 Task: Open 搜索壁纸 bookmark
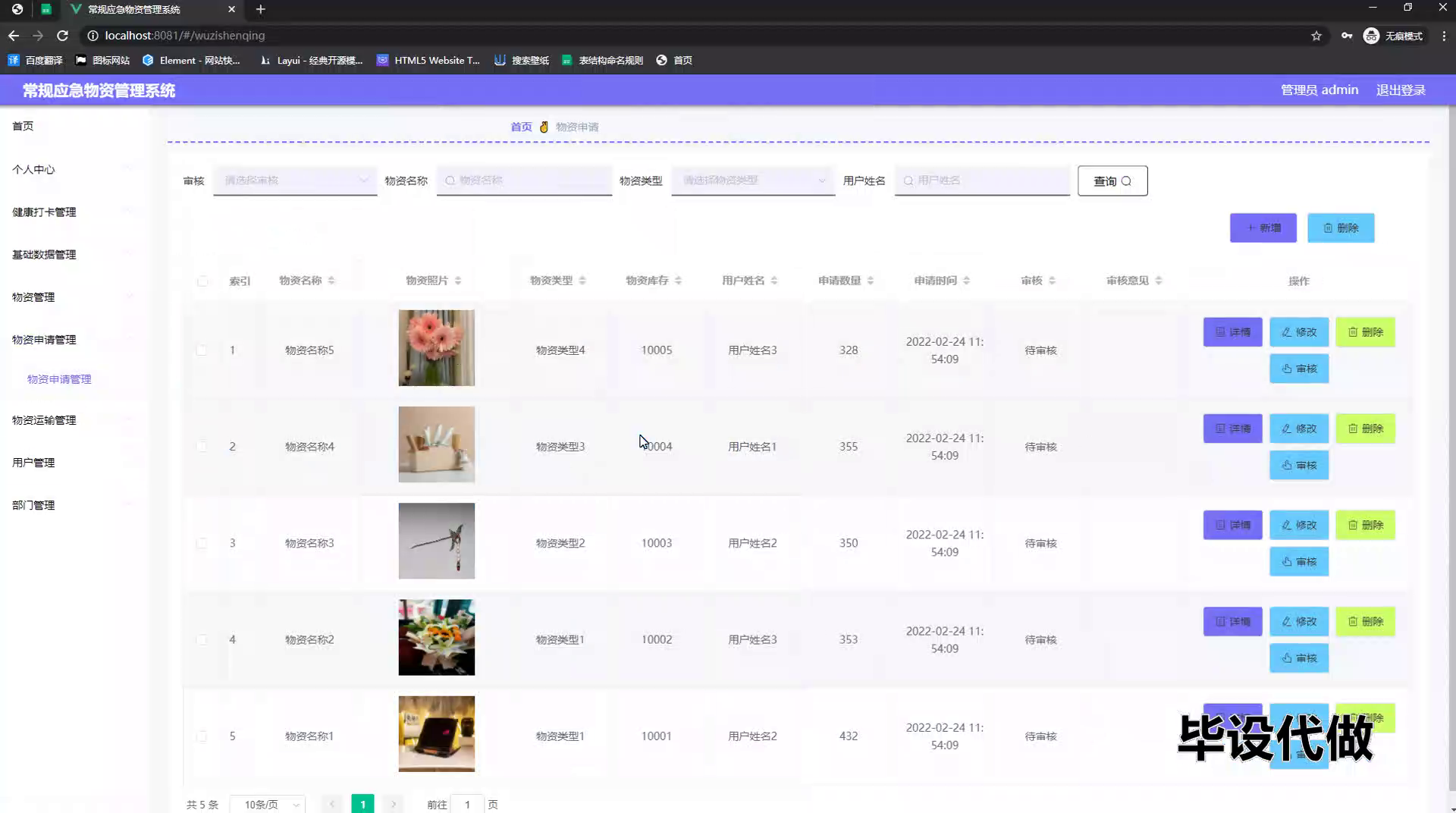(522, 60)
